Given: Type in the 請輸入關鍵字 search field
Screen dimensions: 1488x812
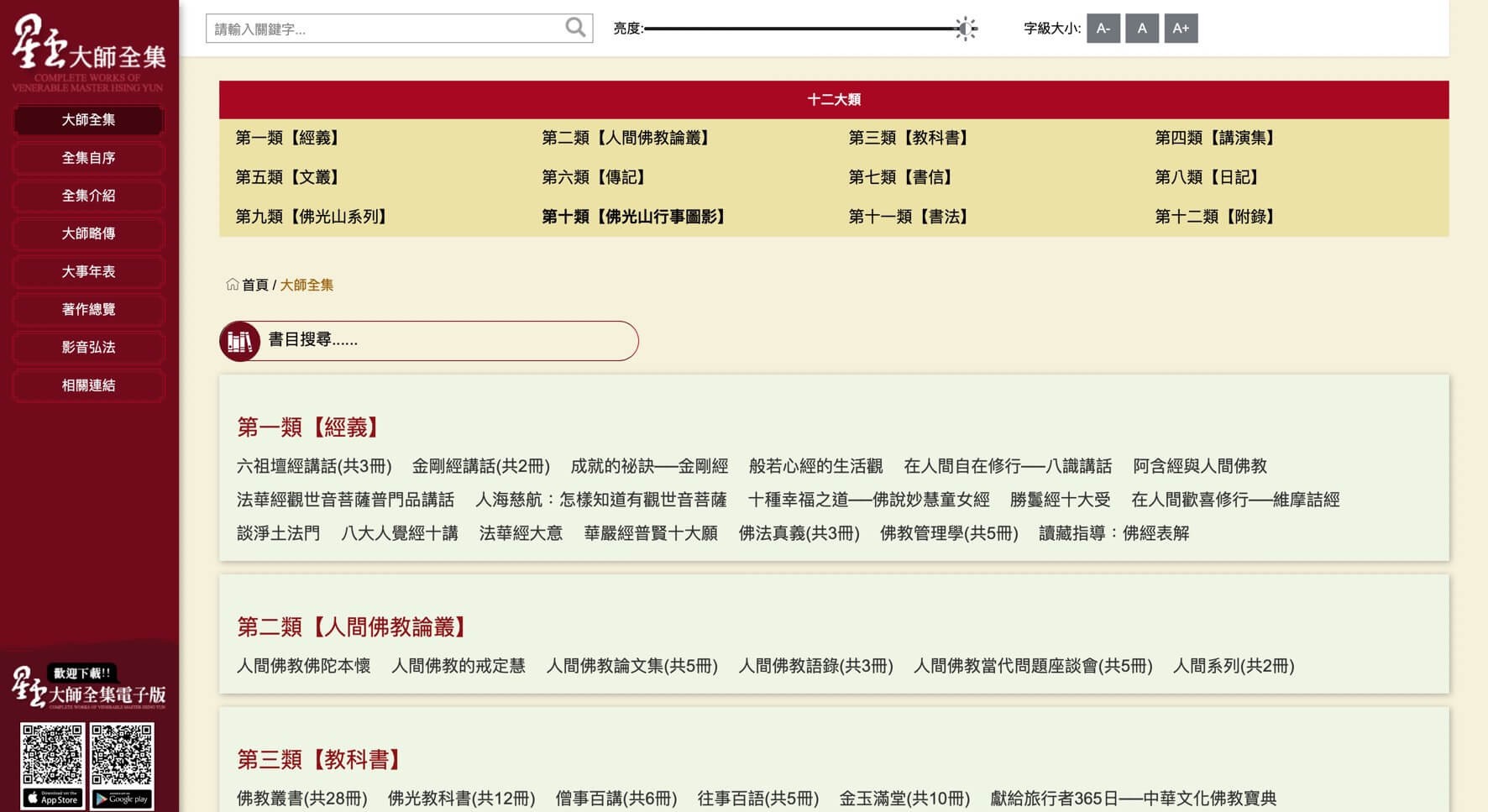Looking at the screenshot, I should point(386,29).
